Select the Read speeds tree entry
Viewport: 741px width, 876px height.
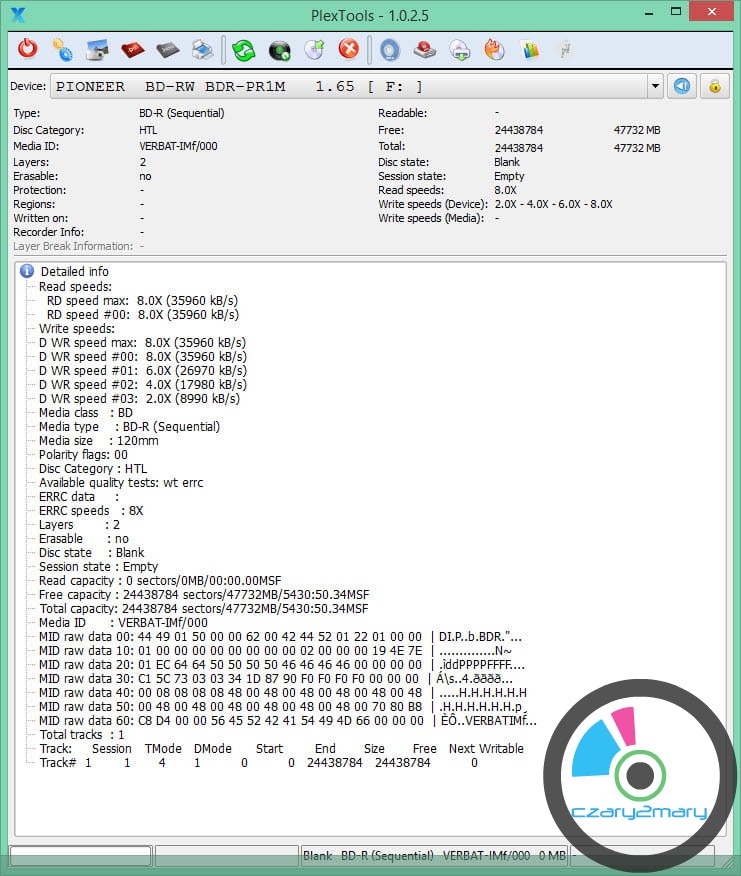75,286
